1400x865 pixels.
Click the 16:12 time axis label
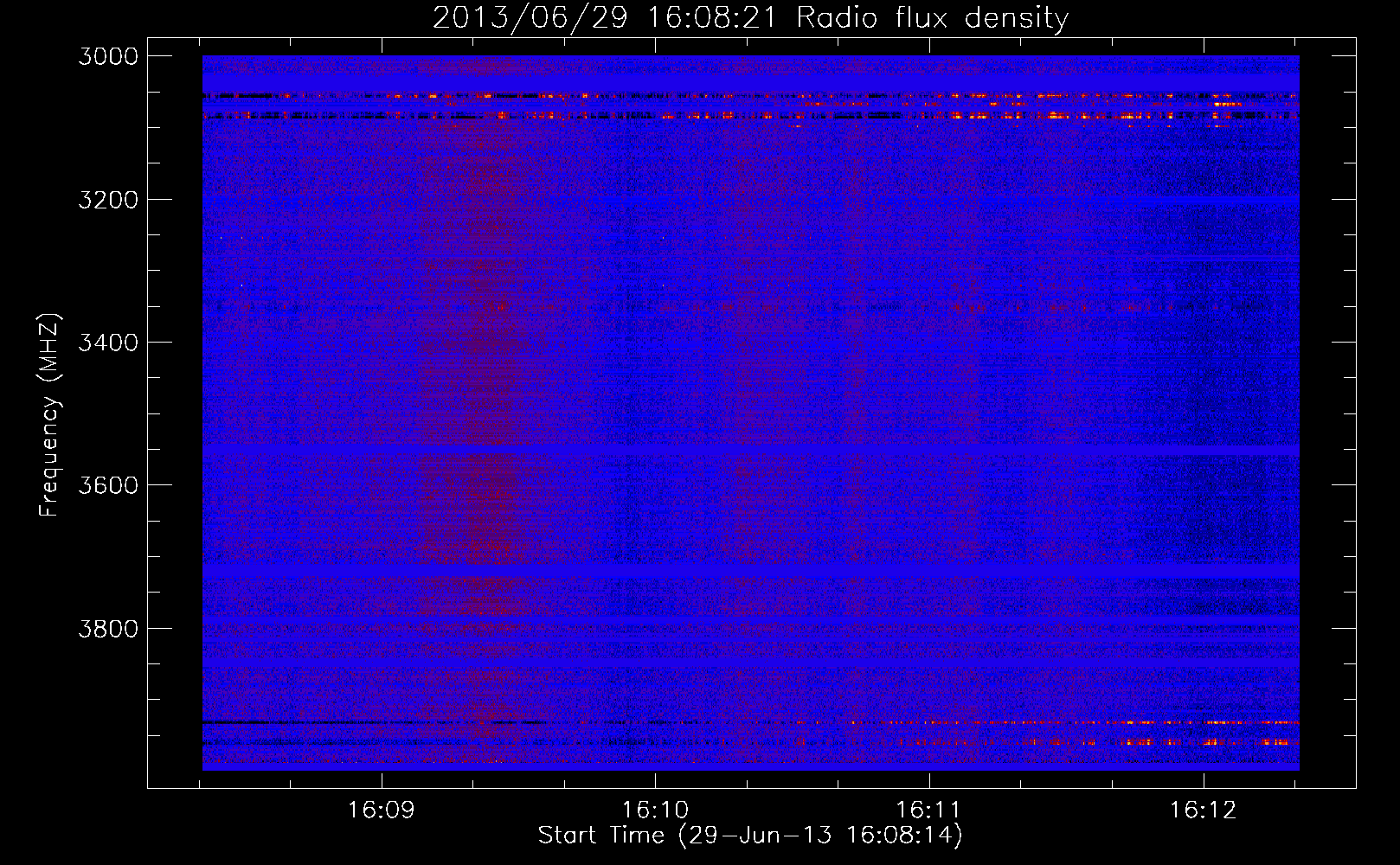tap(1204, 810)
